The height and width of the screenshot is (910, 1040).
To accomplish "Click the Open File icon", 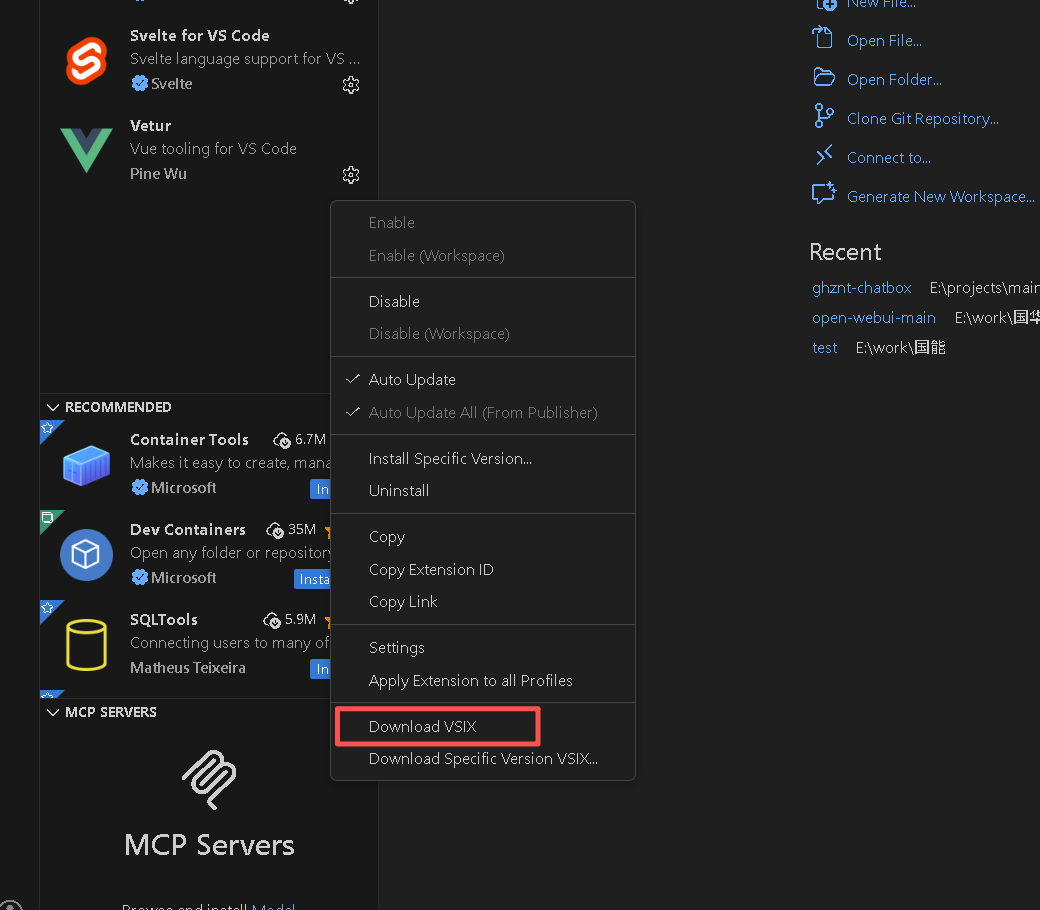I will (823, 38).
